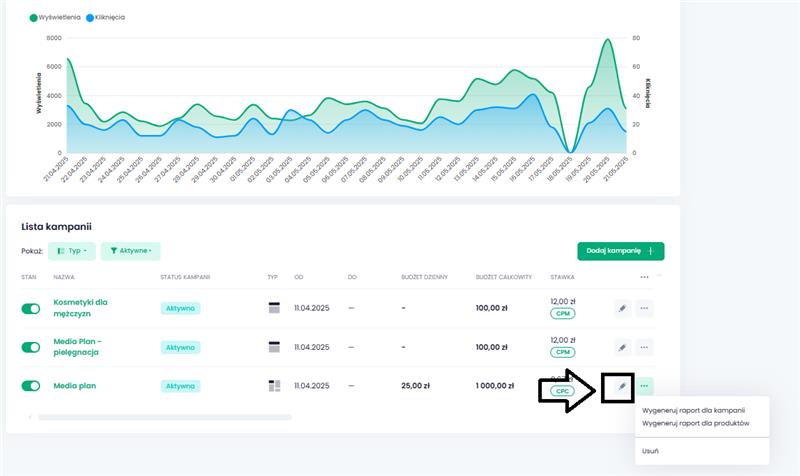Click the three-dots button in Media plan row
The image size is (800, 476).
tap(644, 386)
